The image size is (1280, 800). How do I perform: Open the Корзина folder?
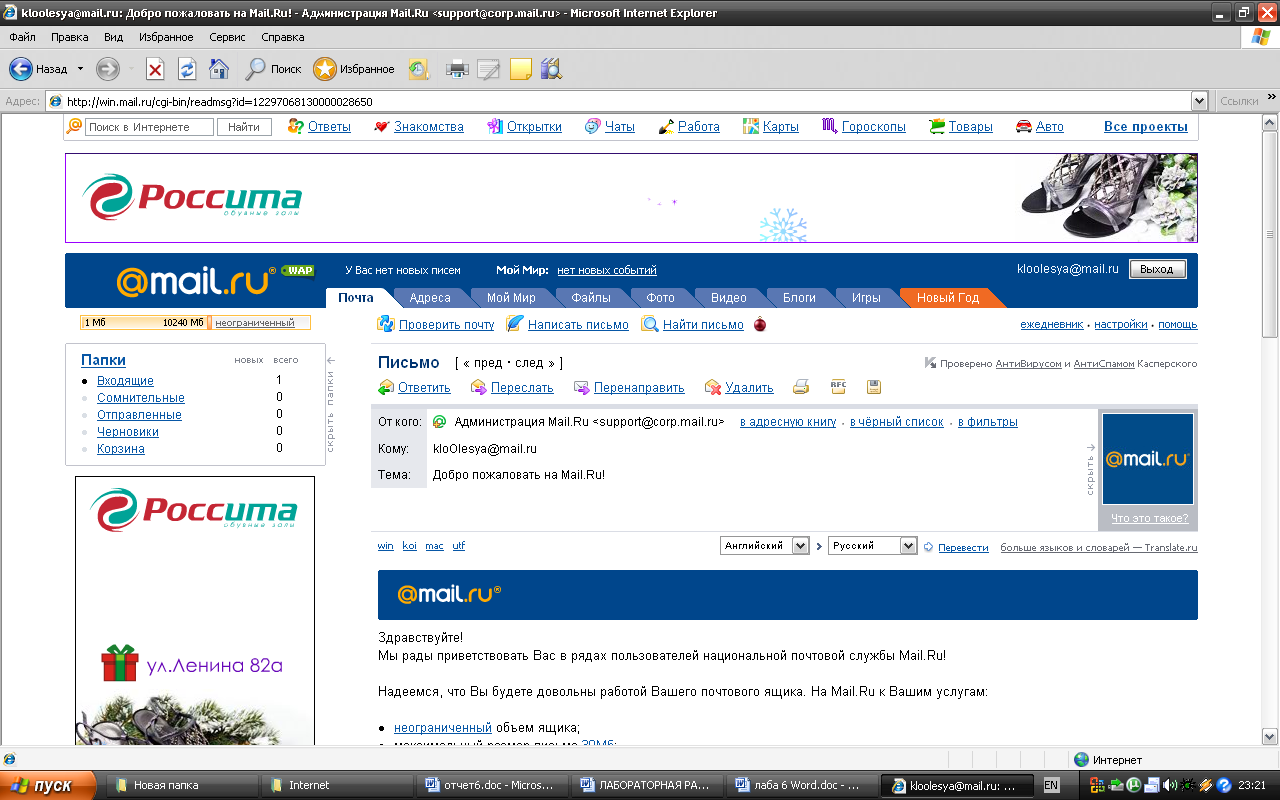click(121, 449)
